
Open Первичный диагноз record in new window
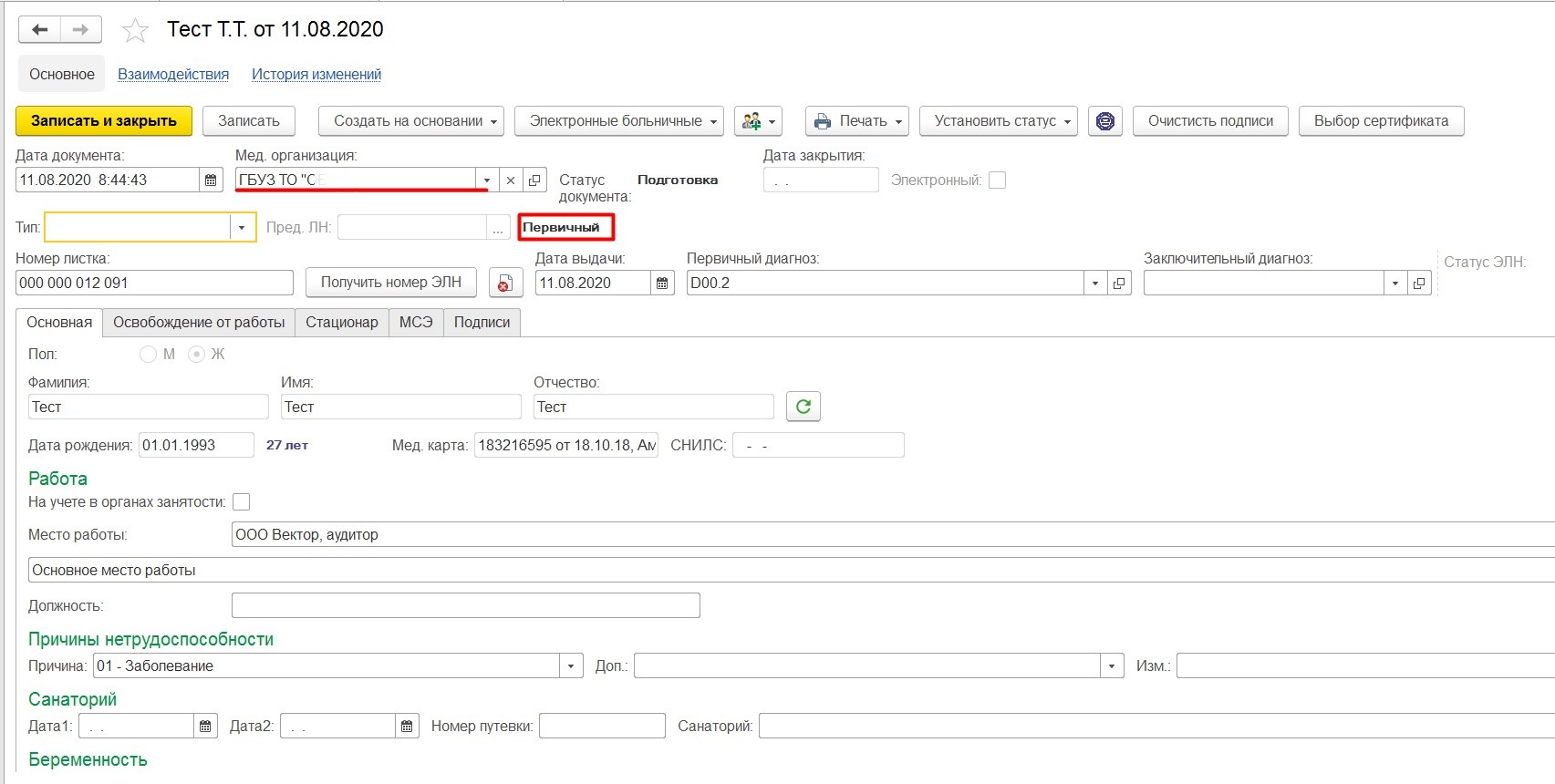coord(1119,284)
